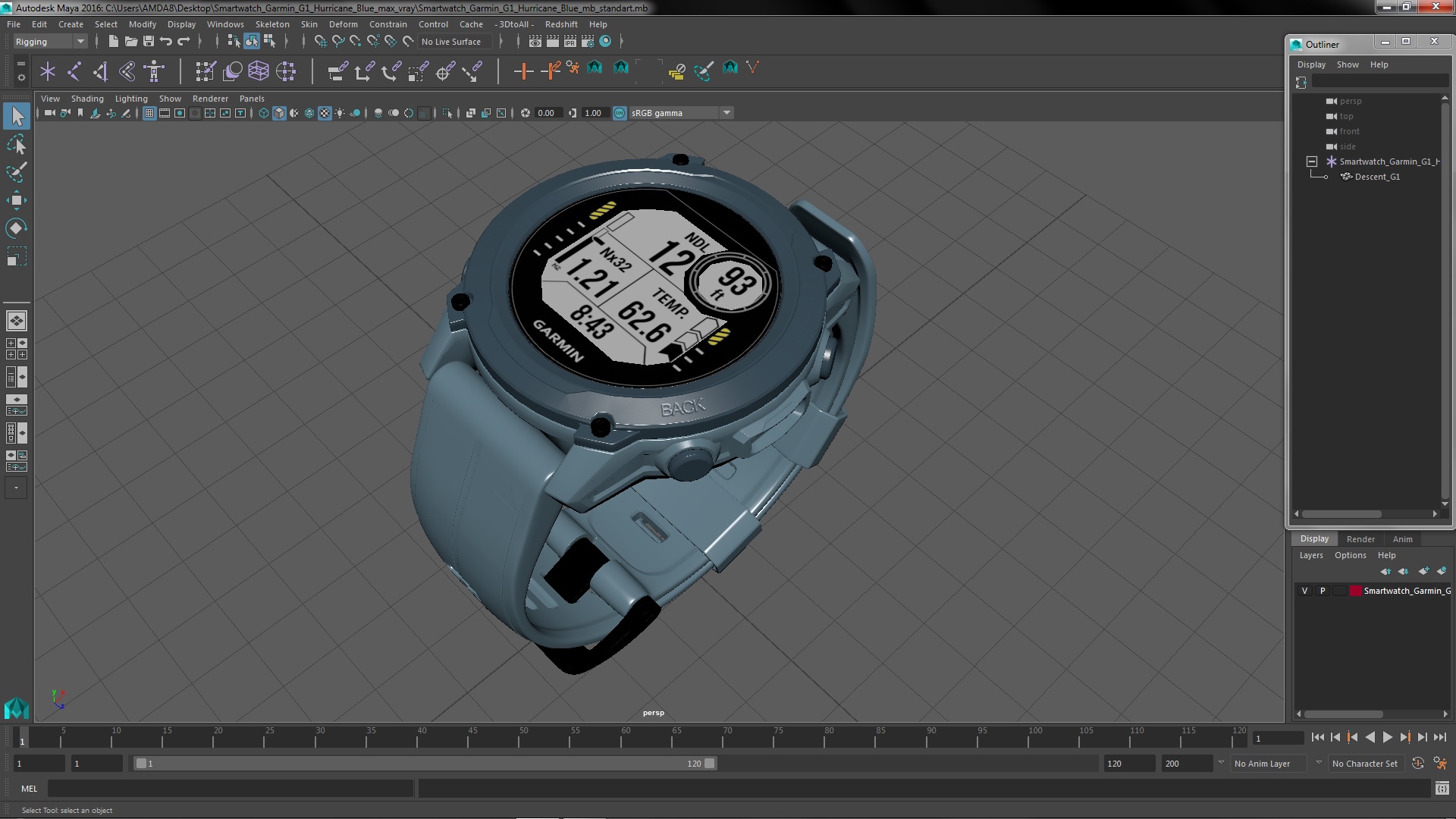The image size is (1456, 819).
Task: Start an IPR render from the toolbar
Action: click(x=570, y=42)
